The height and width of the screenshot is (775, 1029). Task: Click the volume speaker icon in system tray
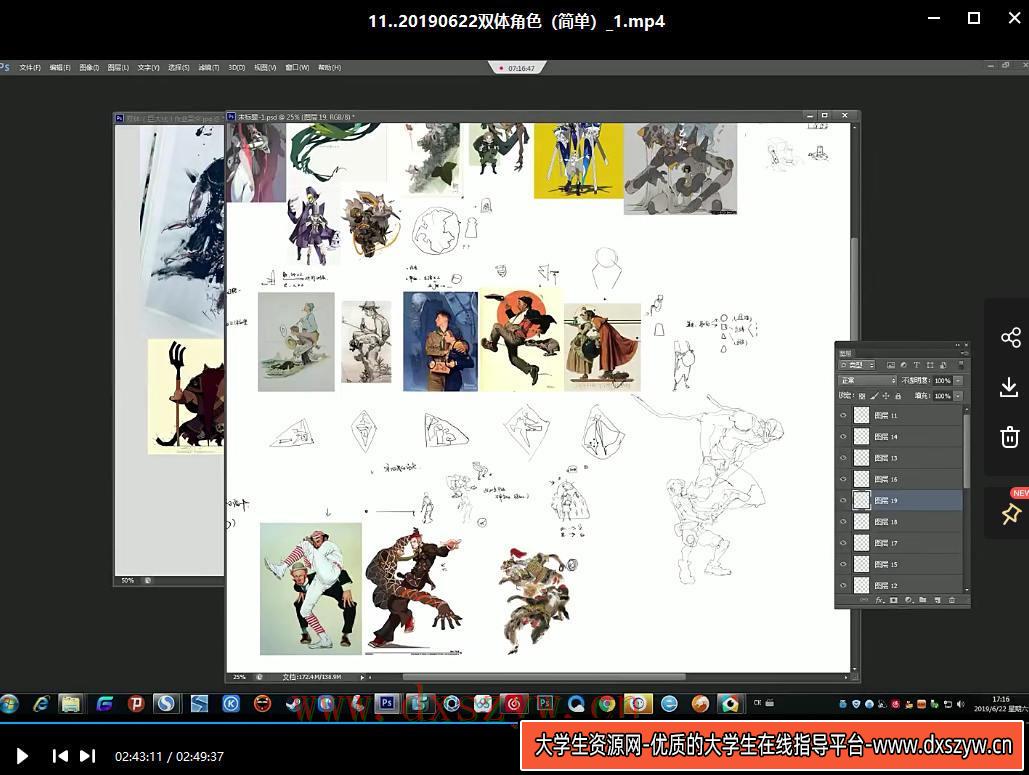961,704
